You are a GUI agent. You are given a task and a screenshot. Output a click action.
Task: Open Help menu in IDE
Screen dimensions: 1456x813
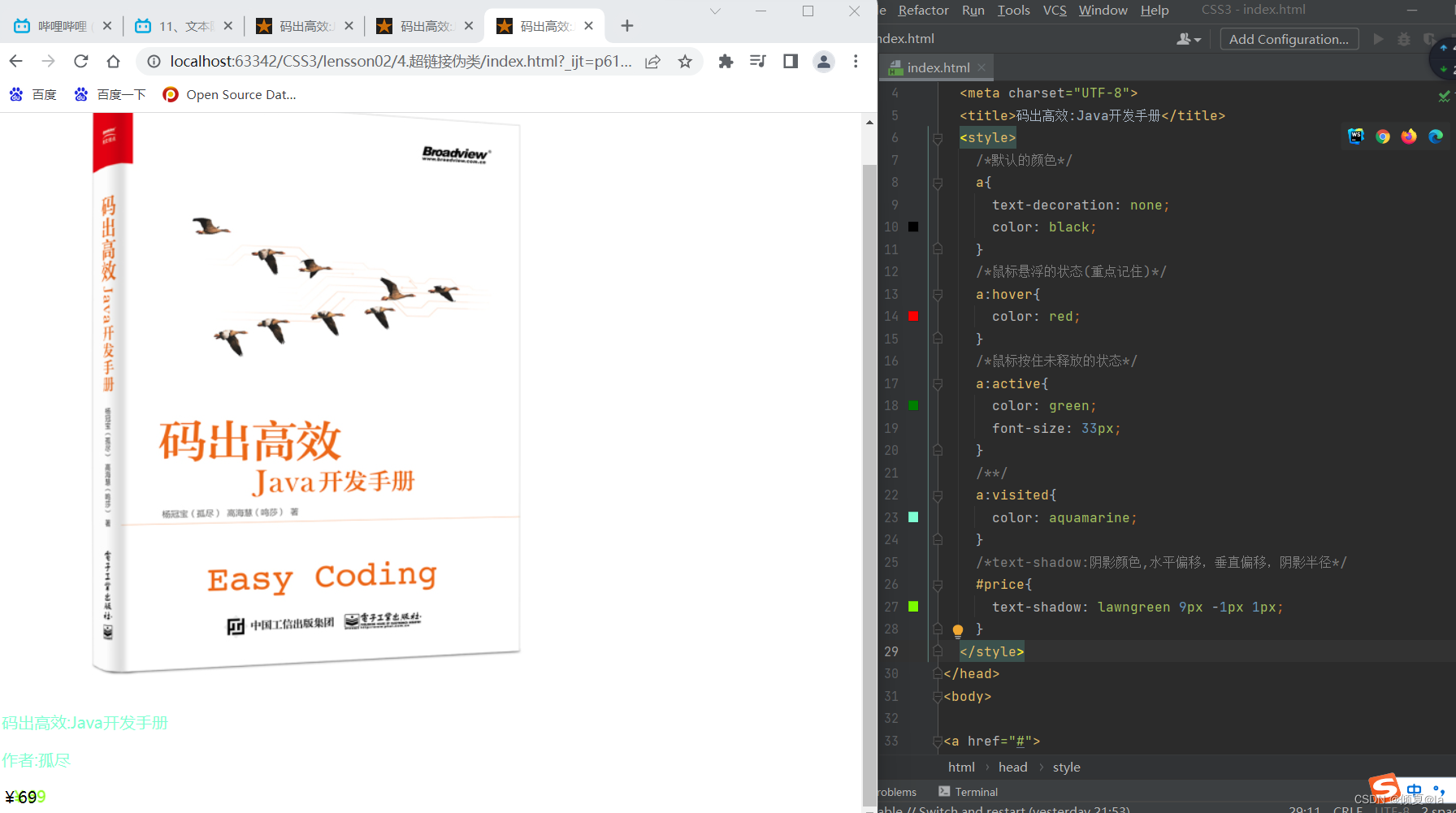[x=1155, y=11]
